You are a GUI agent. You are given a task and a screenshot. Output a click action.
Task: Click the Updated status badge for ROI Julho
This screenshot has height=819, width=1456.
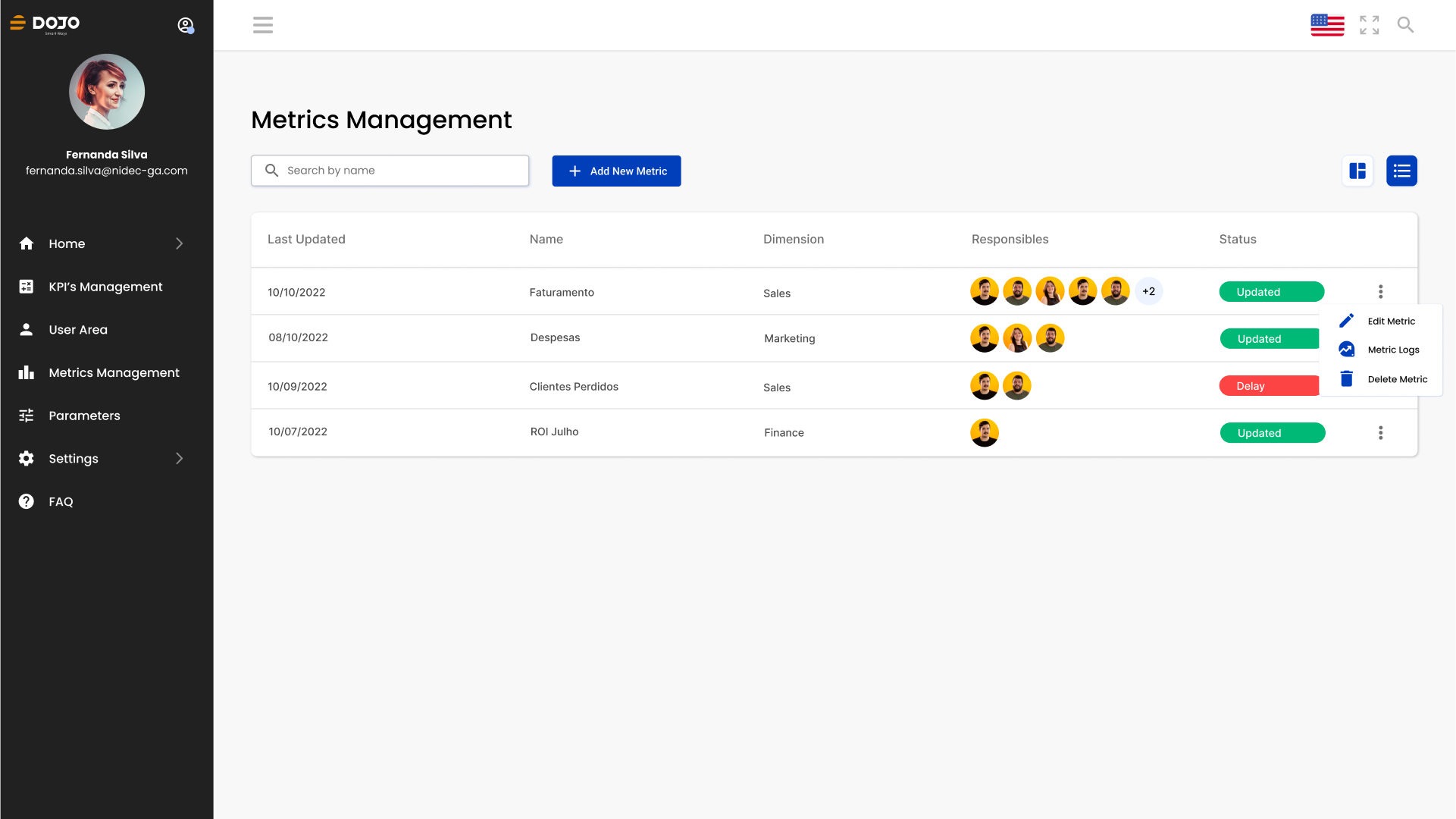pos(1272,433)
